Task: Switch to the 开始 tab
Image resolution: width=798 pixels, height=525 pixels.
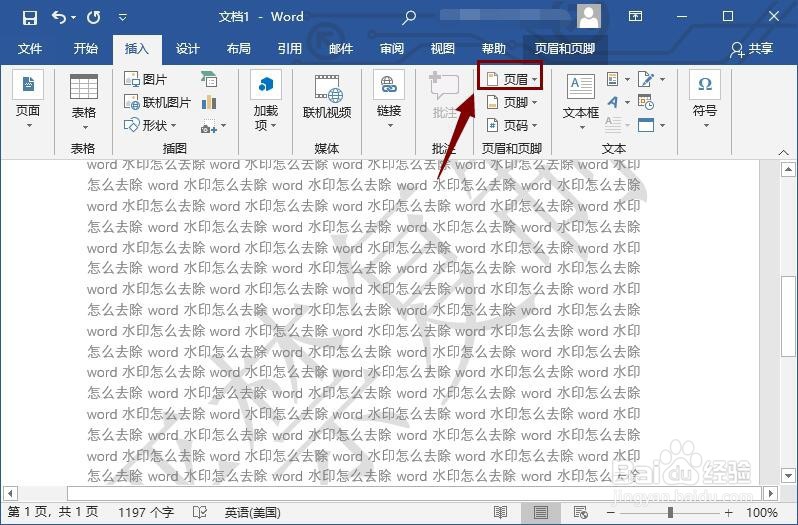Action: pos(85,49)
